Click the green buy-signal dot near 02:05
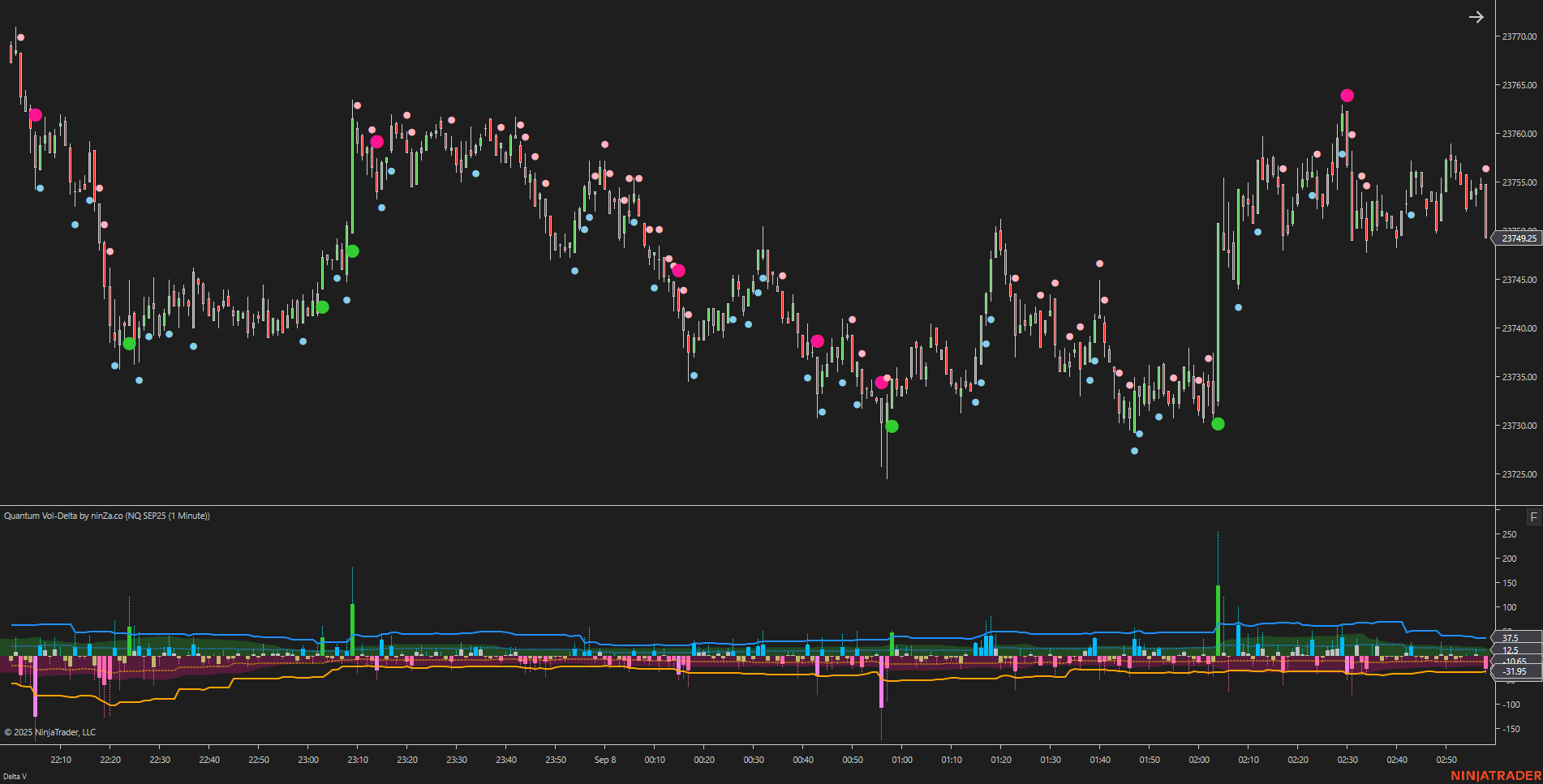The image size is (1543, 784). tap(1219, 423)
